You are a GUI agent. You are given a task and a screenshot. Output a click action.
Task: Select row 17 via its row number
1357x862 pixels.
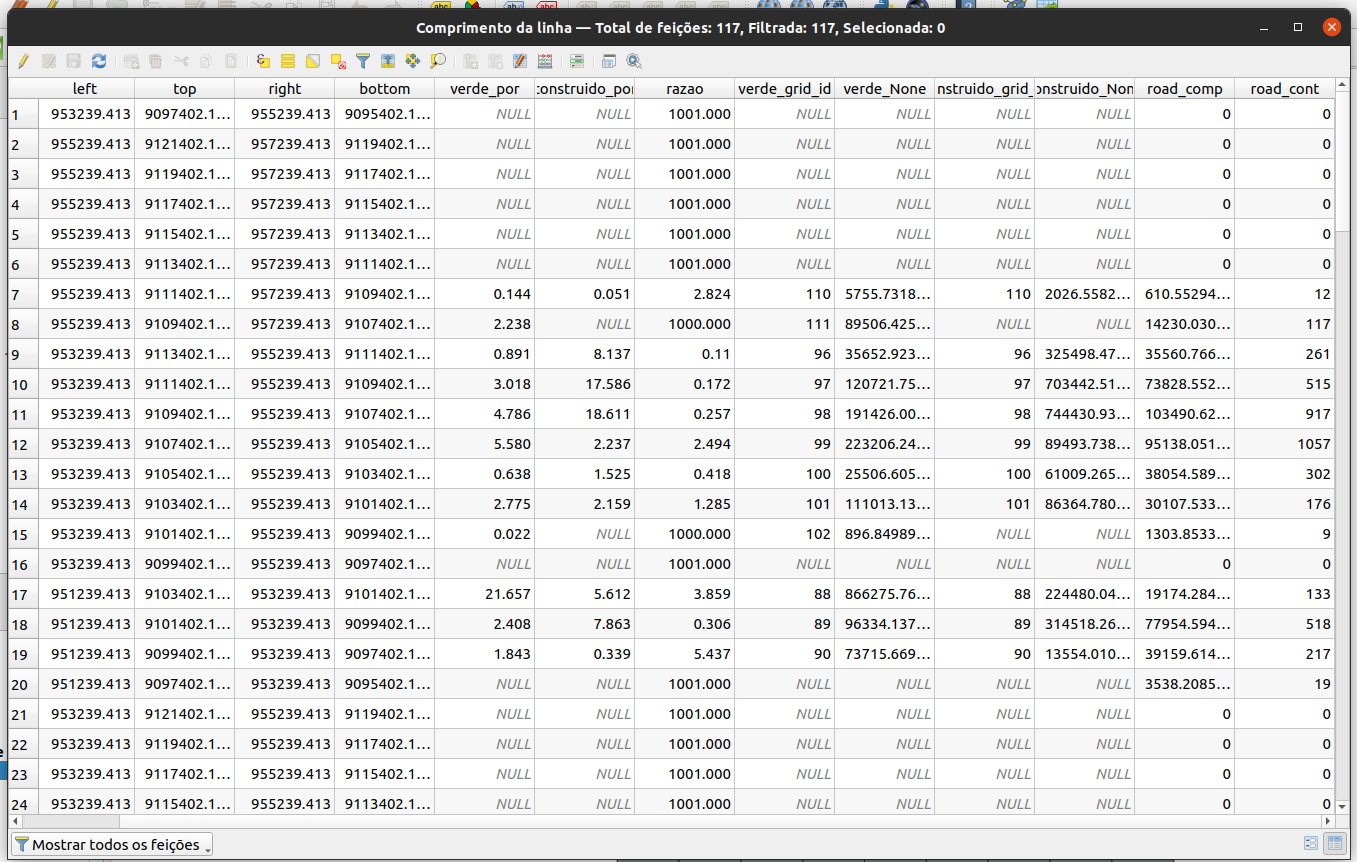coord(21,594)
